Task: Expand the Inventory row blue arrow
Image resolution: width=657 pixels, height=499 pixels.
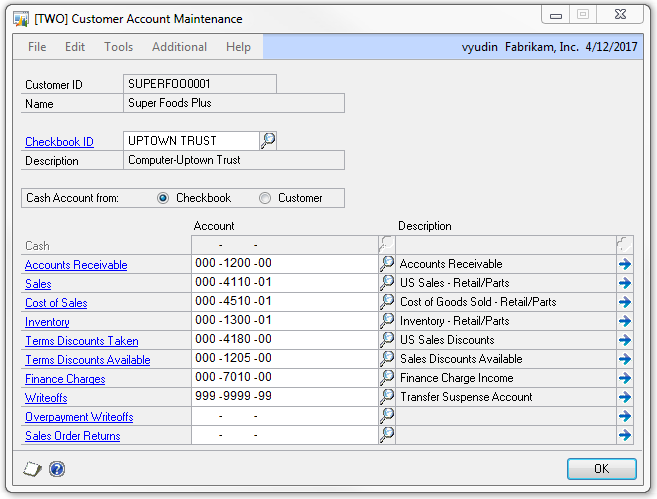Action: [625, 322]
